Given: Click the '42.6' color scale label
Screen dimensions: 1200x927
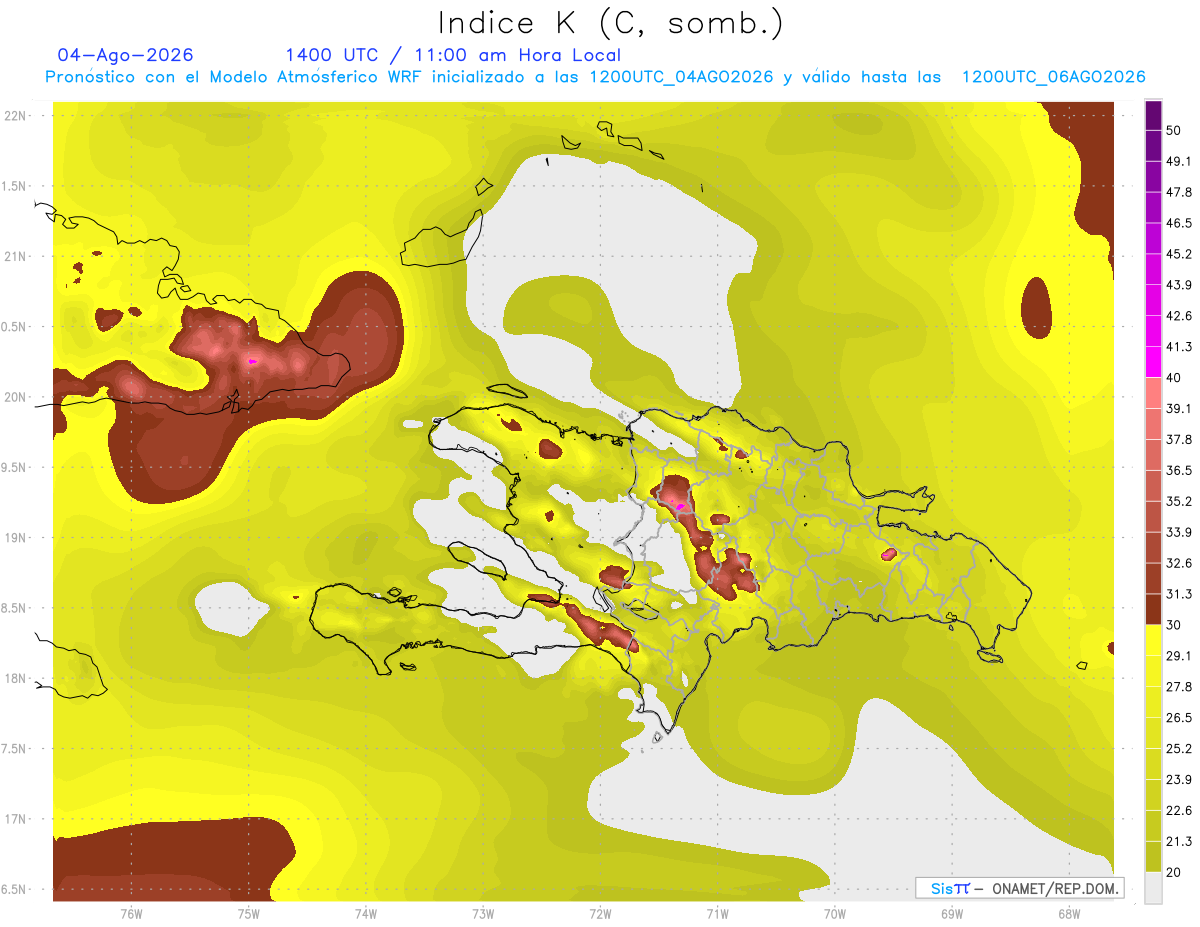Looking at the screenshot, I should click(x=1179, y=316).
